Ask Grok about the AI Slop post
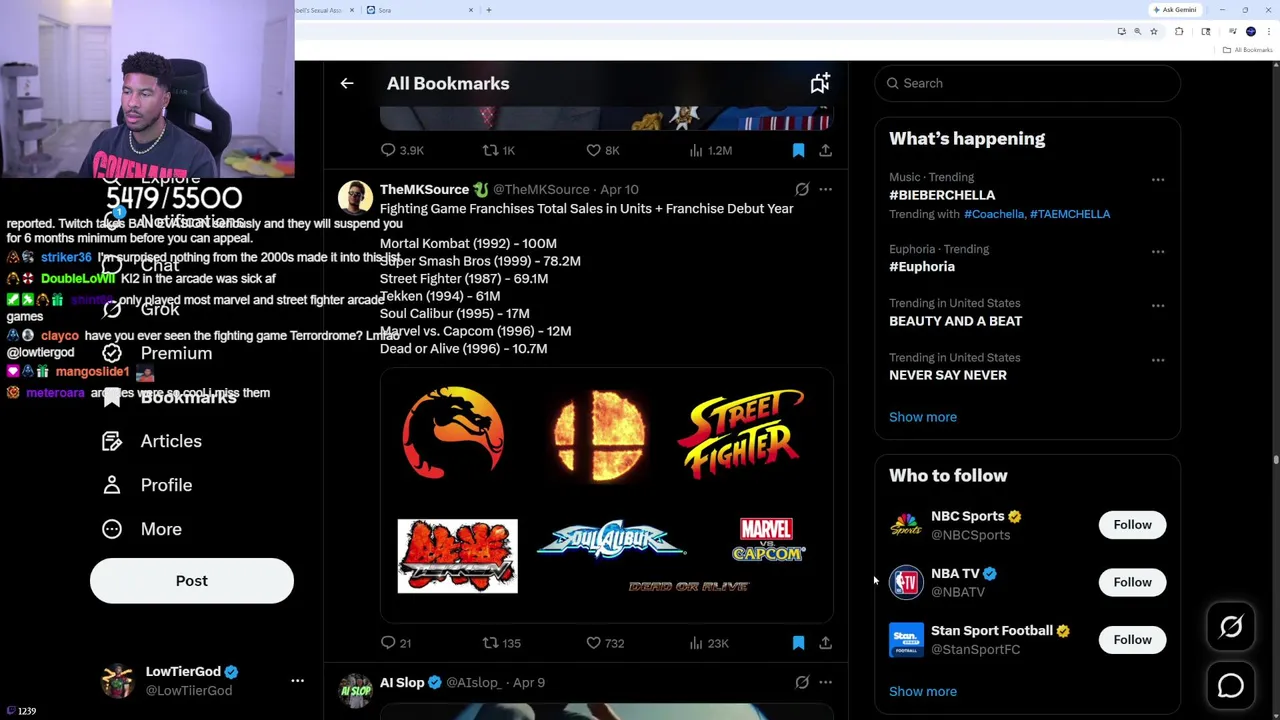The width and height of the screenshot is (1280, 720). click(x=802, y=682)
